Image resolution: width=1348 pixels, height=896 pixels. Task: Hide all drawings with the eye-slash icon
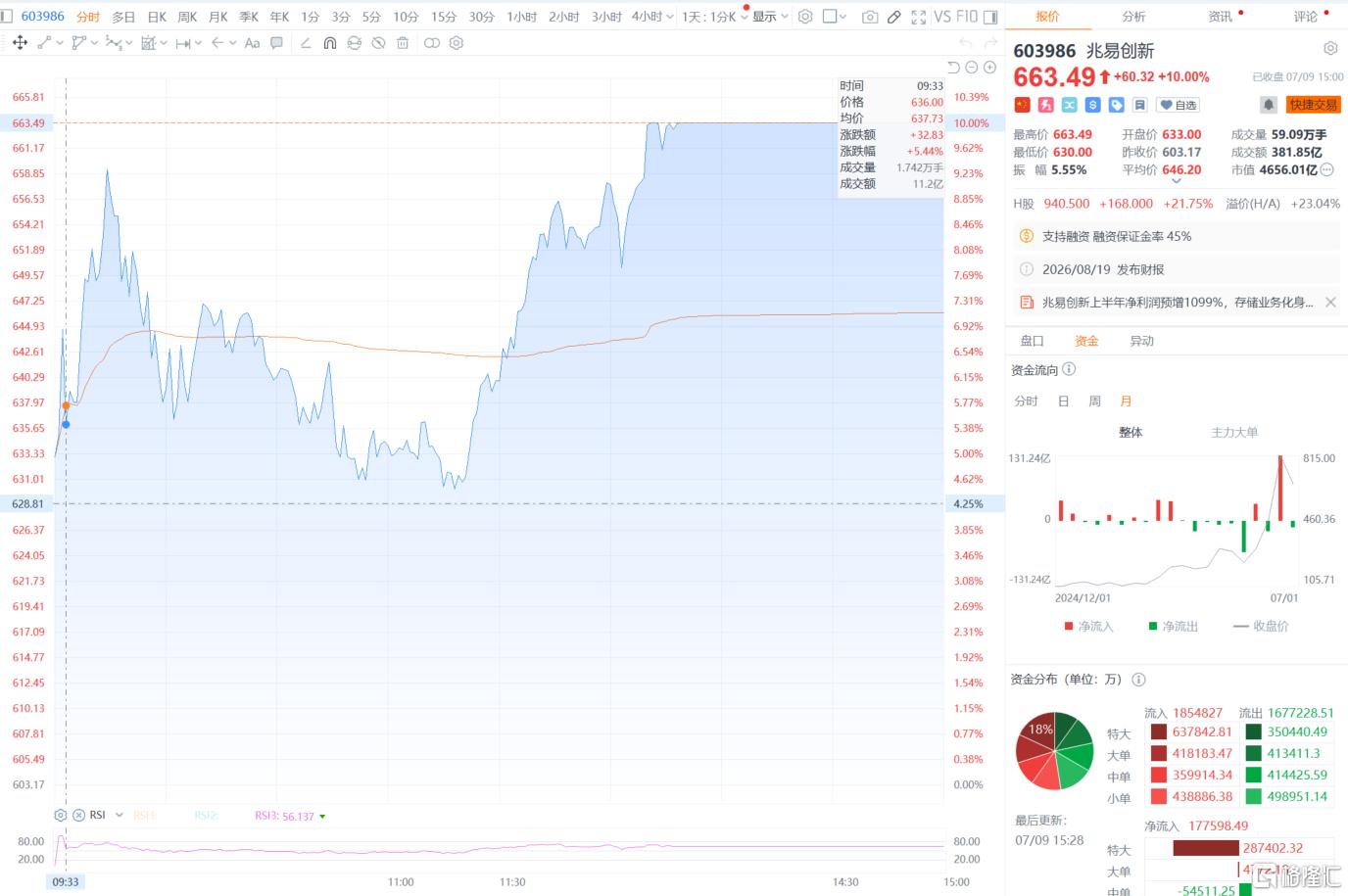378,43
